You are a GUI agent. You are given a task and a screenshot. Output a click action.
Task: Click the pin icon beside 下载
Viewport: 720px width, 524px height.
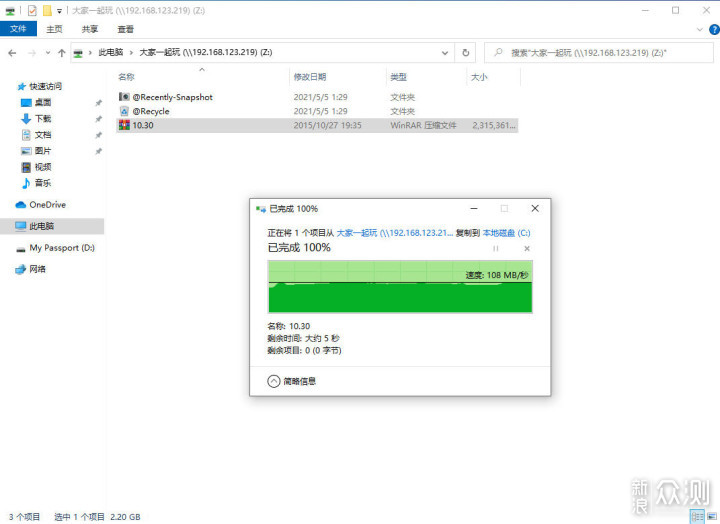[98, 119]
